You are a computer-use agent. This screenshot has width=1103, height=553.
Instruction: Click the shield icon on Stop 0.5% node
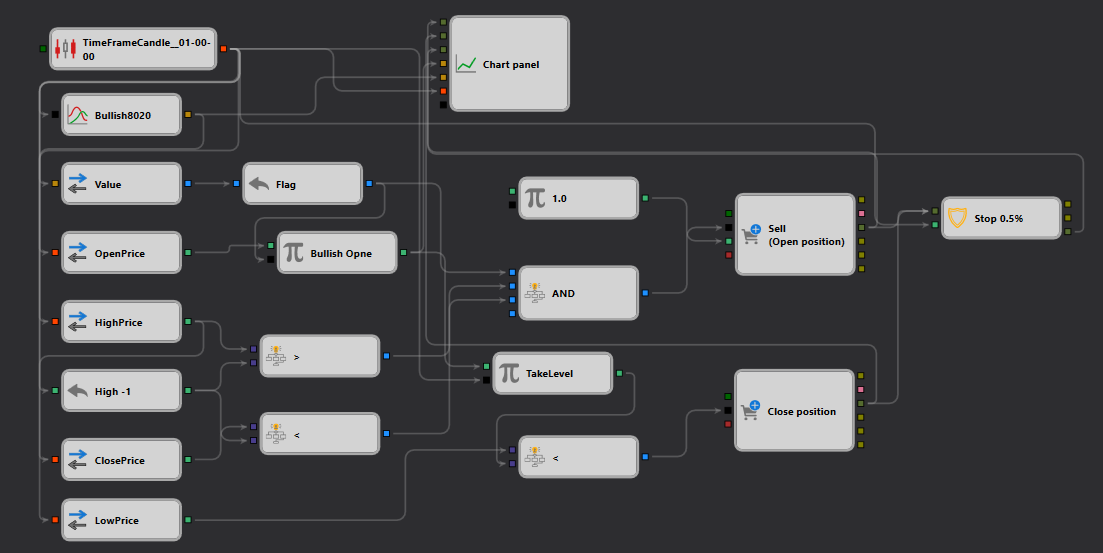tap(957, 218)
